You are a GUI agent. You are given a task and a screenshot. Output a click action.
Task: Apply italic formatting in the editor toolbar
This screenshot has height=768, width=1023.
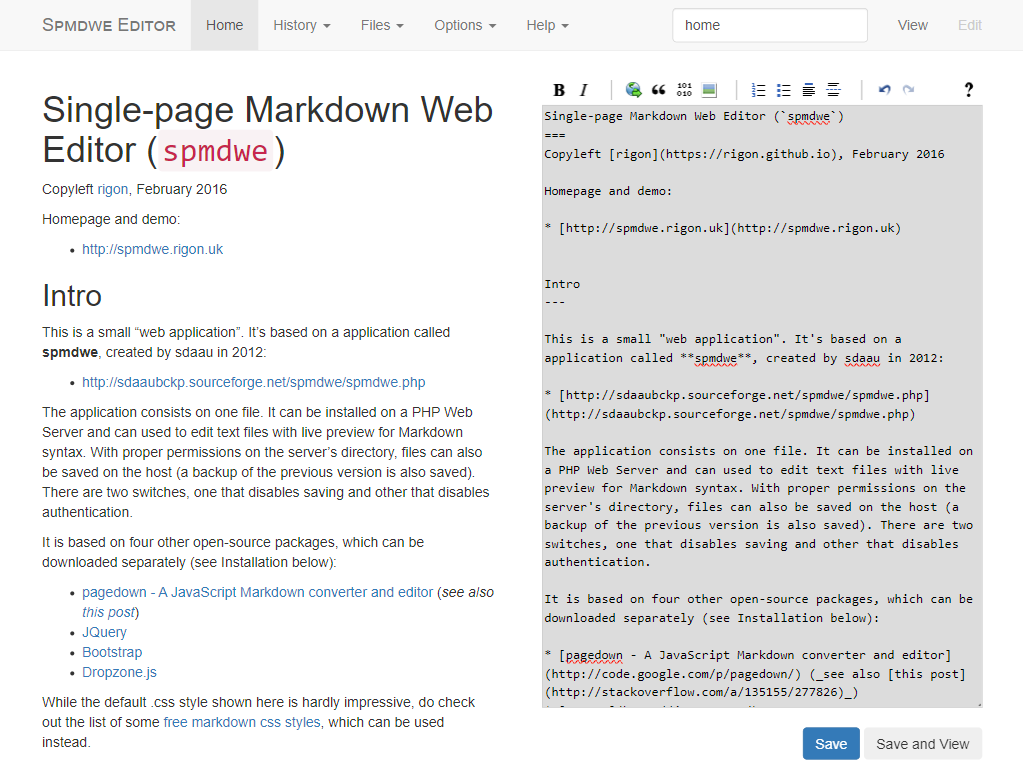[584, 90]
